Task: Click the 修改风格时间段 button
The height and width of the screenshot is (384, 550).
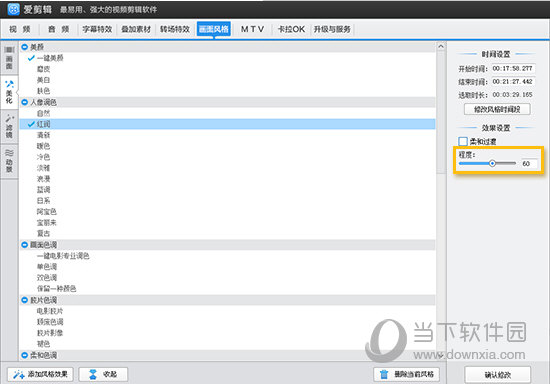Action: [497, 109]
